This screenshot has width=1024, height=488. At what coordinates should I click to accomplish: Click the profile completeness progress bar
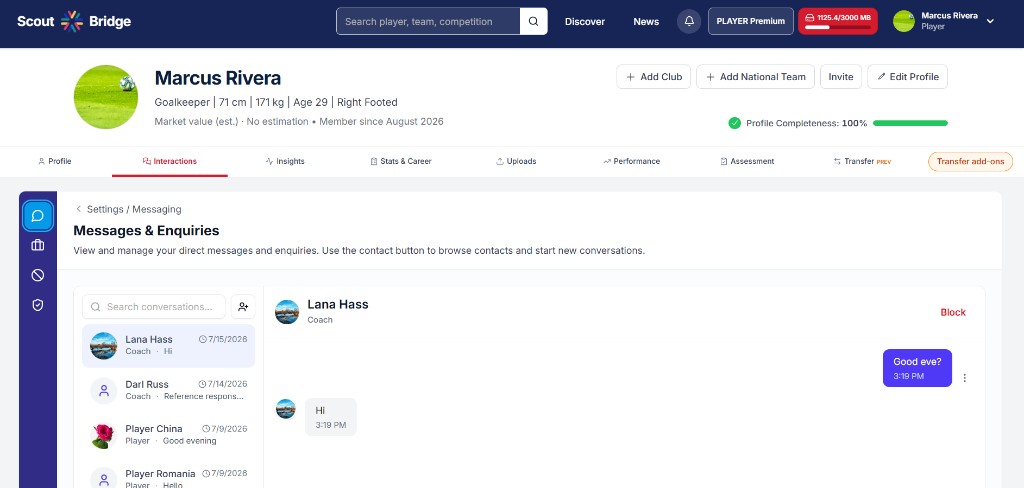(910, 123)
